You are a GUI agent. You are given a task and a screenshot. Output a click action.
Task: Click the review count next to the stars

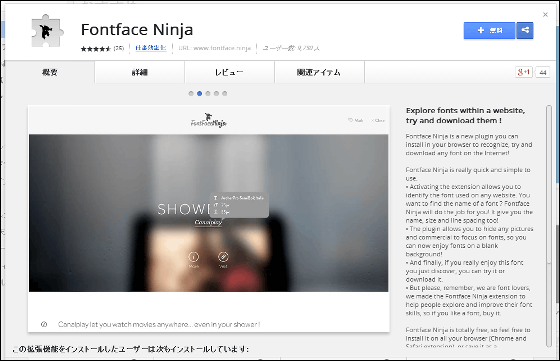(119, 48)
